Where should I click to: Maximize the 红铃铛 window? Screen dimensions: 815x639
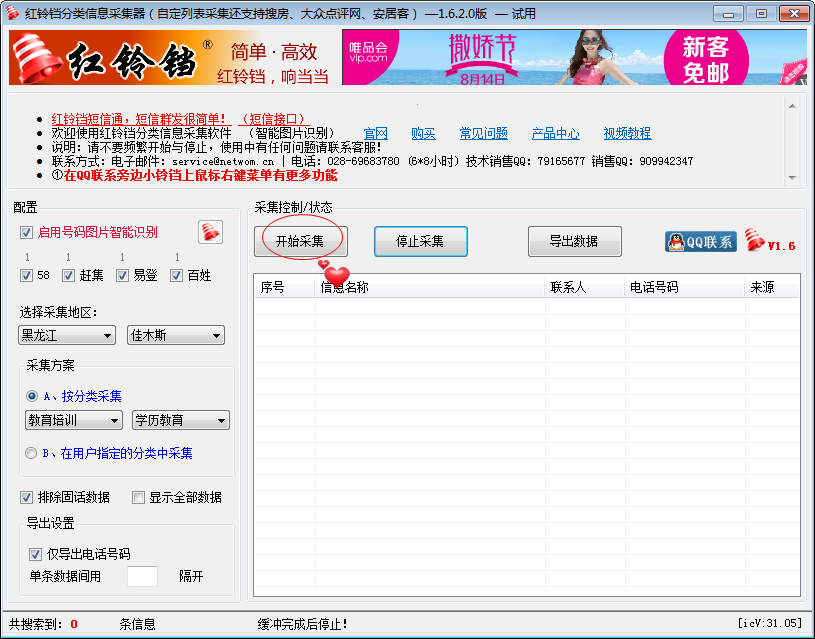[761, 14]
